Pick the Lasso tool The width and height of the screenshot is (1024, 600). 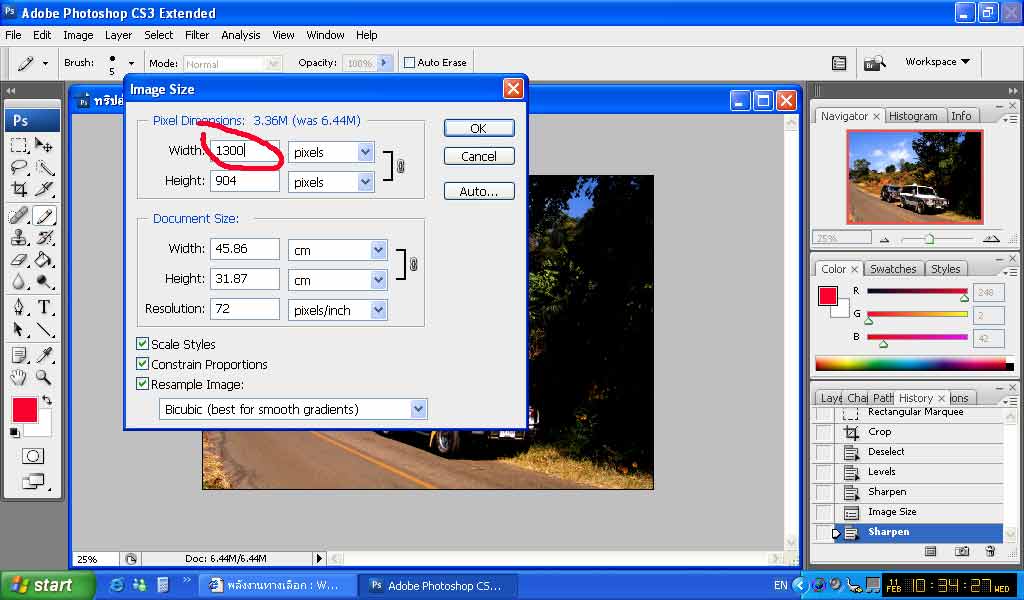[19, 167]
